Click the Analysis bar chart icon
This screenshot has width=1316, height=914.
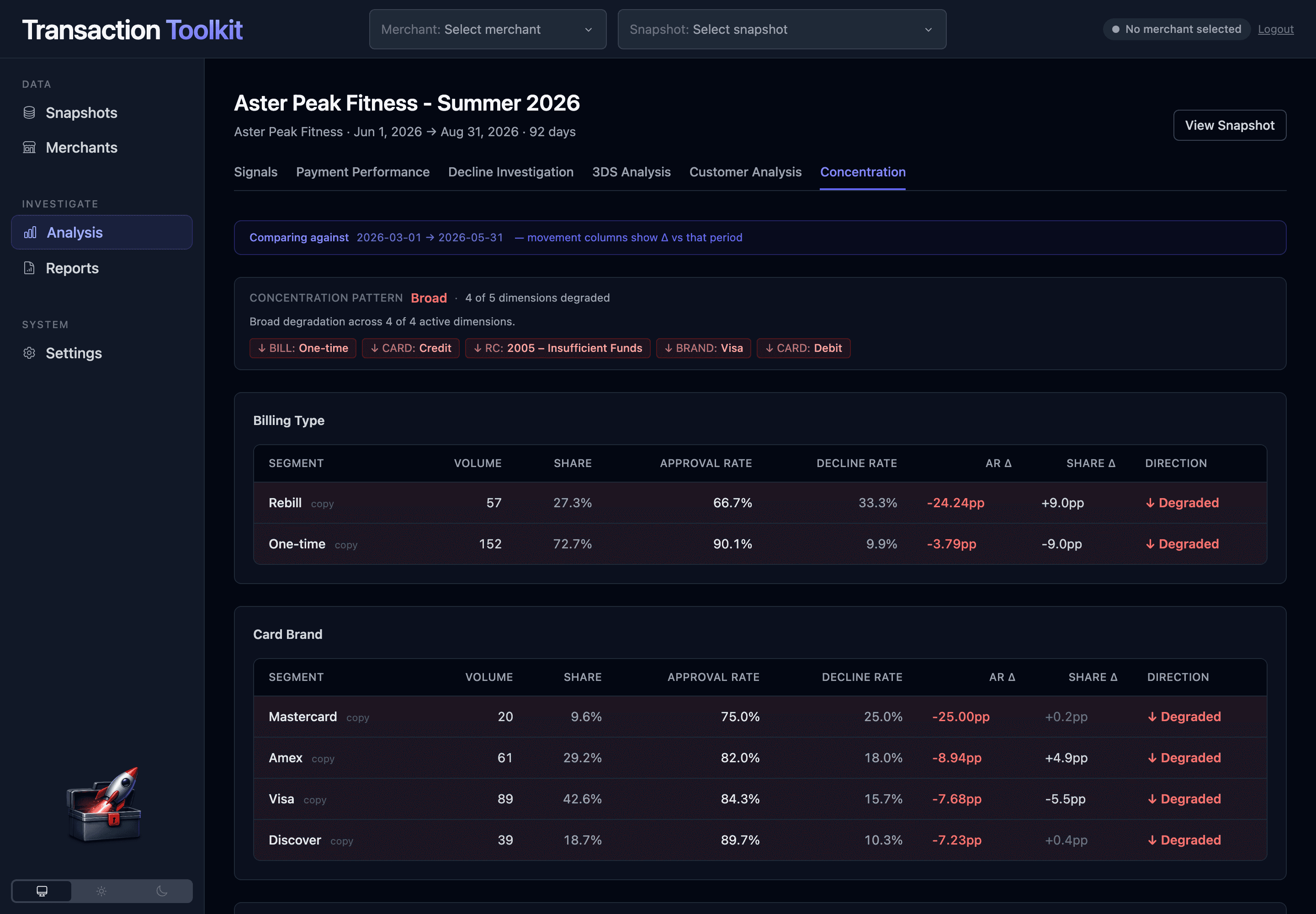[30, 233]
